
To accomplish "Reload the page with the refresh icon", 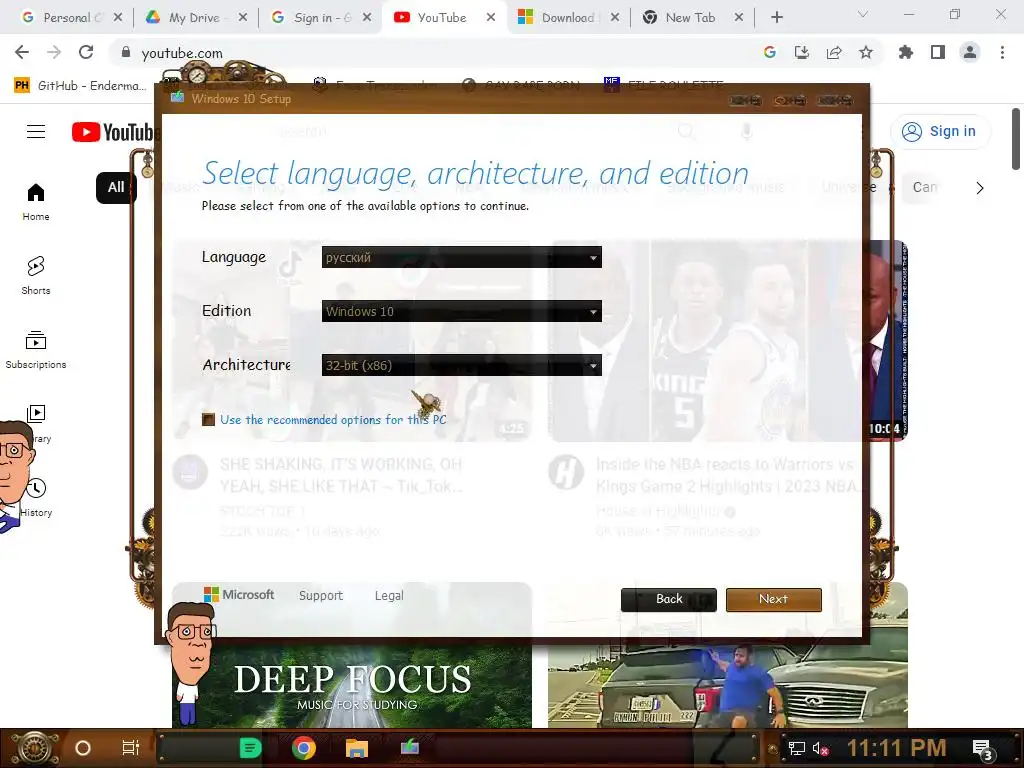I will pos(86,52).
